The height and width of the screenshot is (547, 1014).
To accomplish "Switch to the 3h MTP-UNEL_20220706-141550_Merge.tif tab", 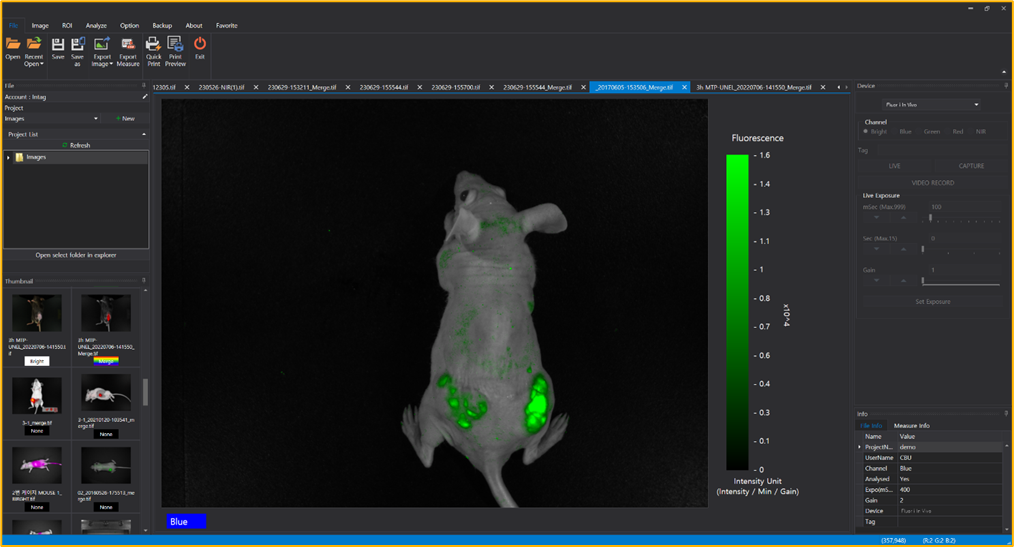I will point(753,87).
